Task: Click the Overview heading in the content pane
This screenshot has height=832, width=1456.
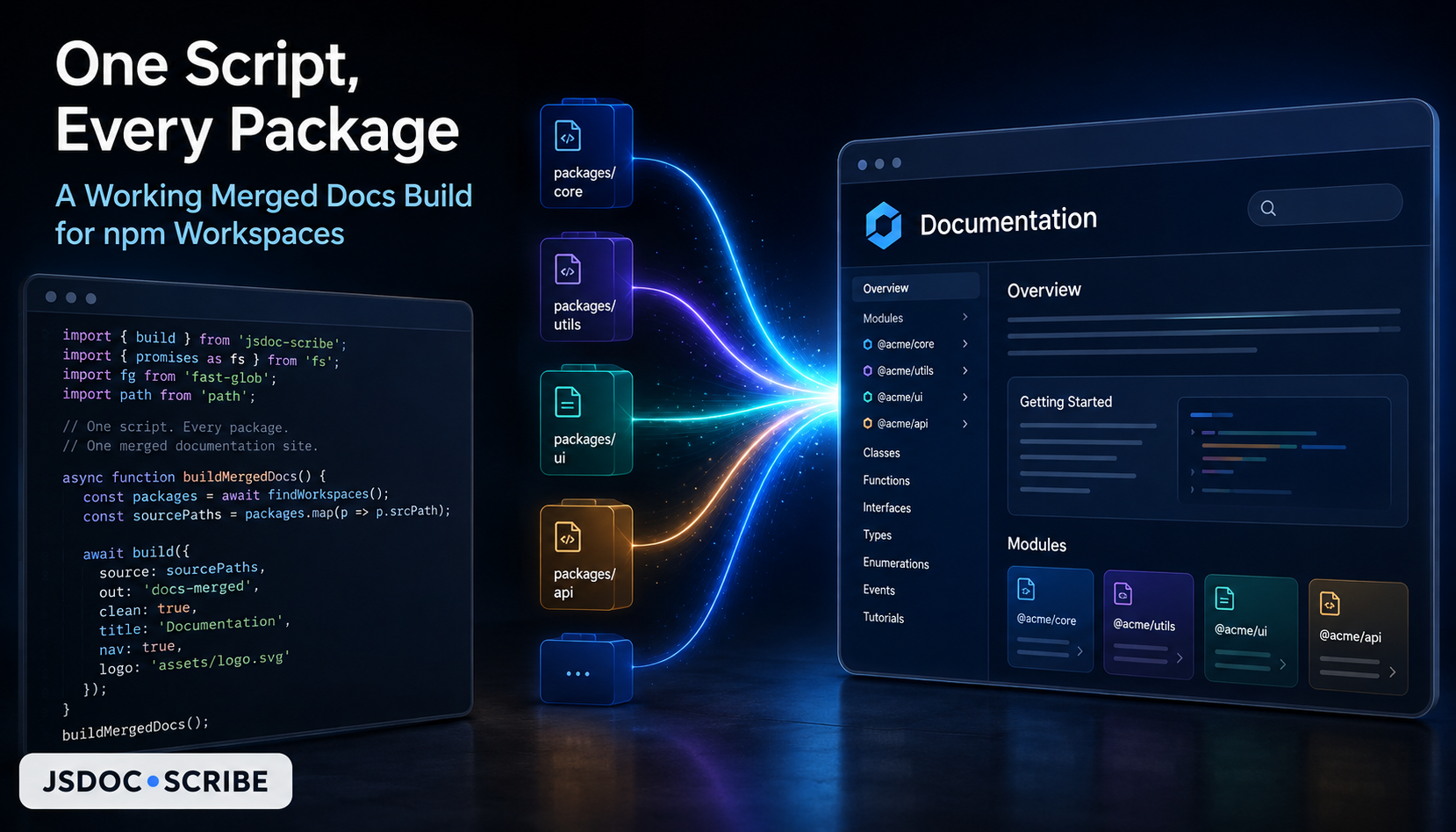Action: coord(1044,290)
